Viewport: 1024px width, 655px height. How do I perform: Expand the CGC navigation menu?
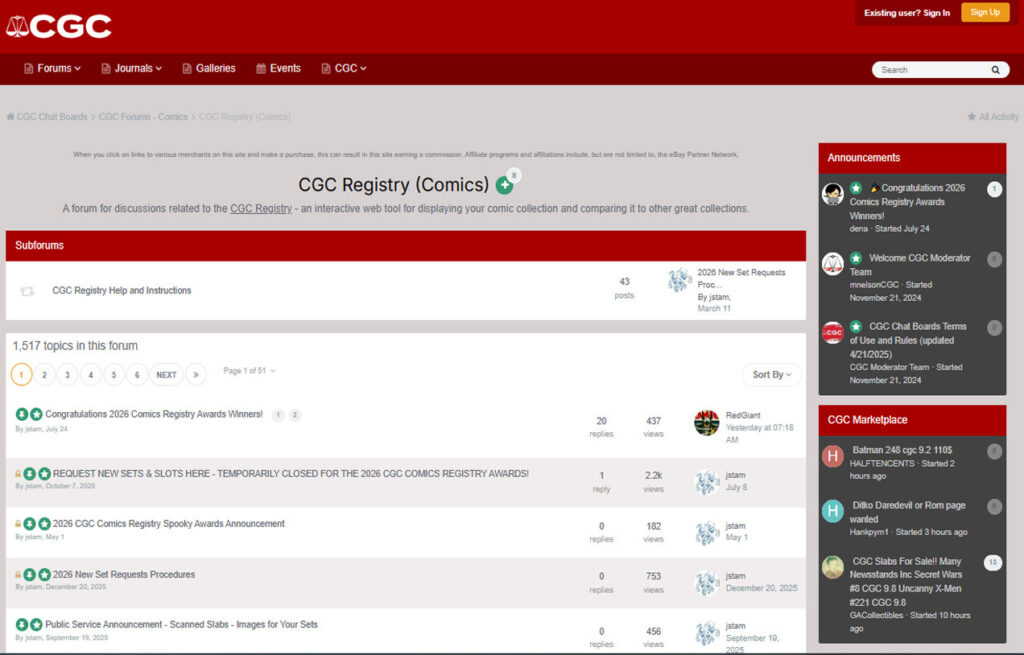tap(344, 69)
